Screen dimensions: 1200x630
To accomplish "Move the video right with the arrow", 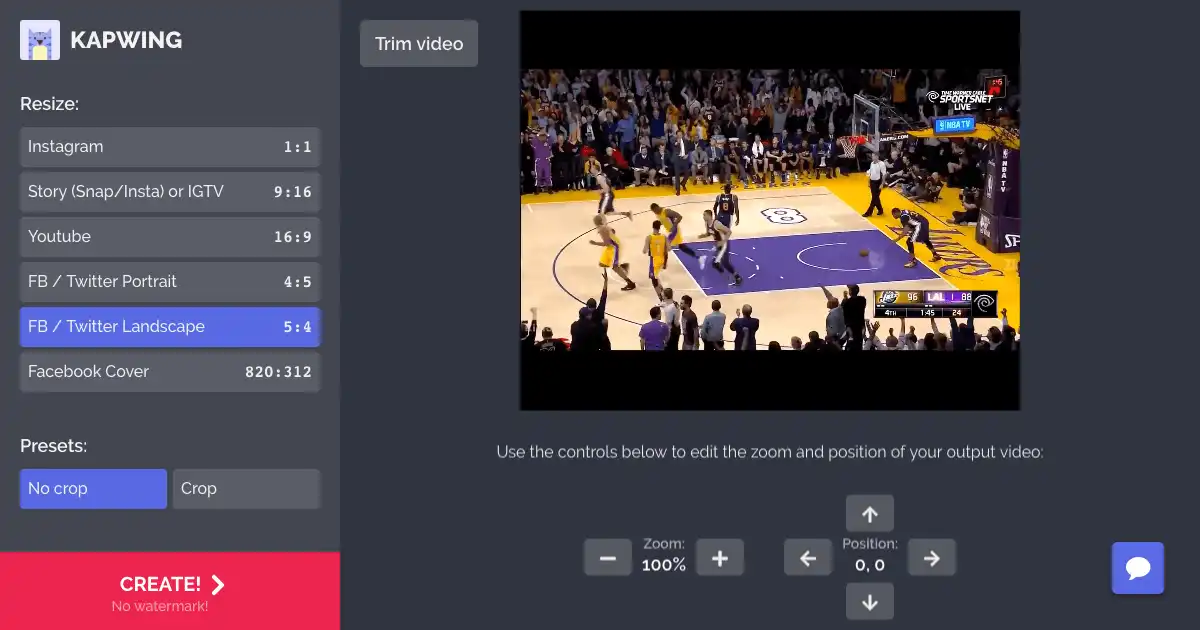I will [931, 557].
